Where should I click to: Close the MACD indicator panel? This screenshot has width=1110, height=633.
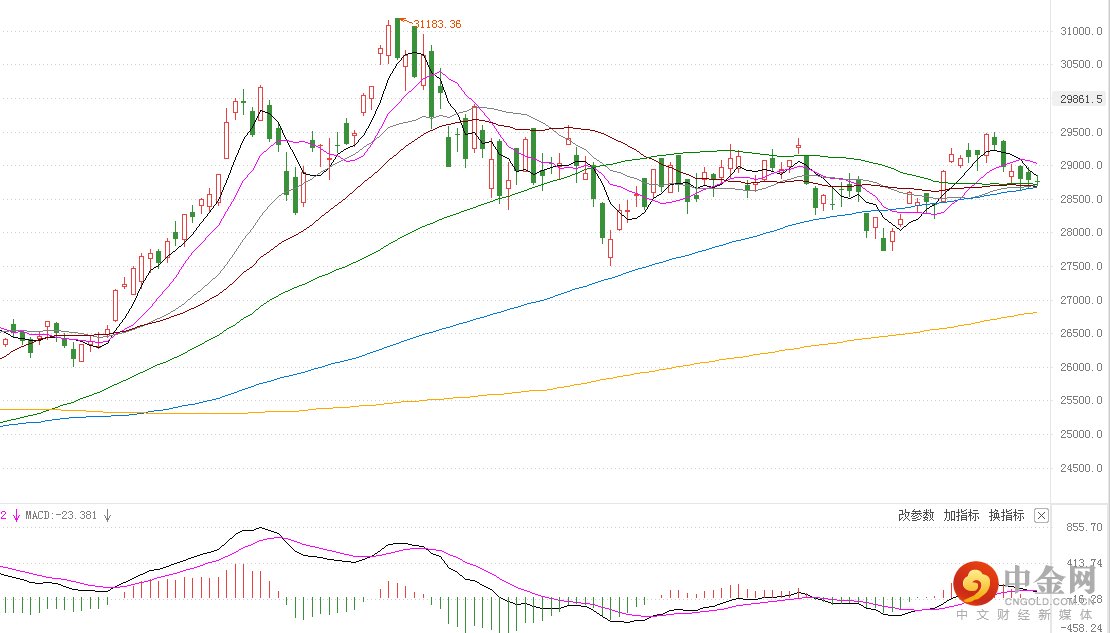click(1041, 516)
